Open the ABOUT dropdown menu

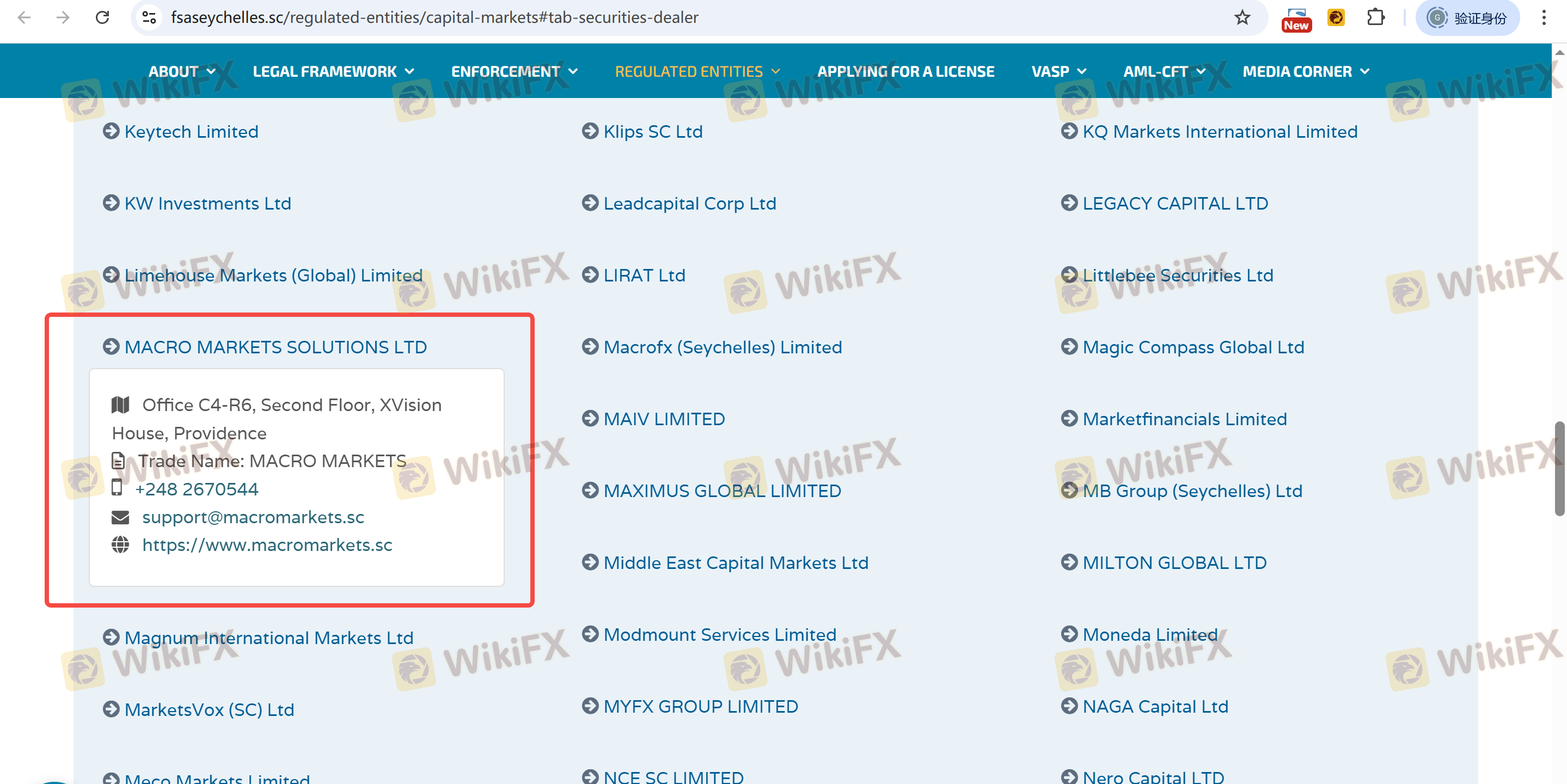(181, 71)
